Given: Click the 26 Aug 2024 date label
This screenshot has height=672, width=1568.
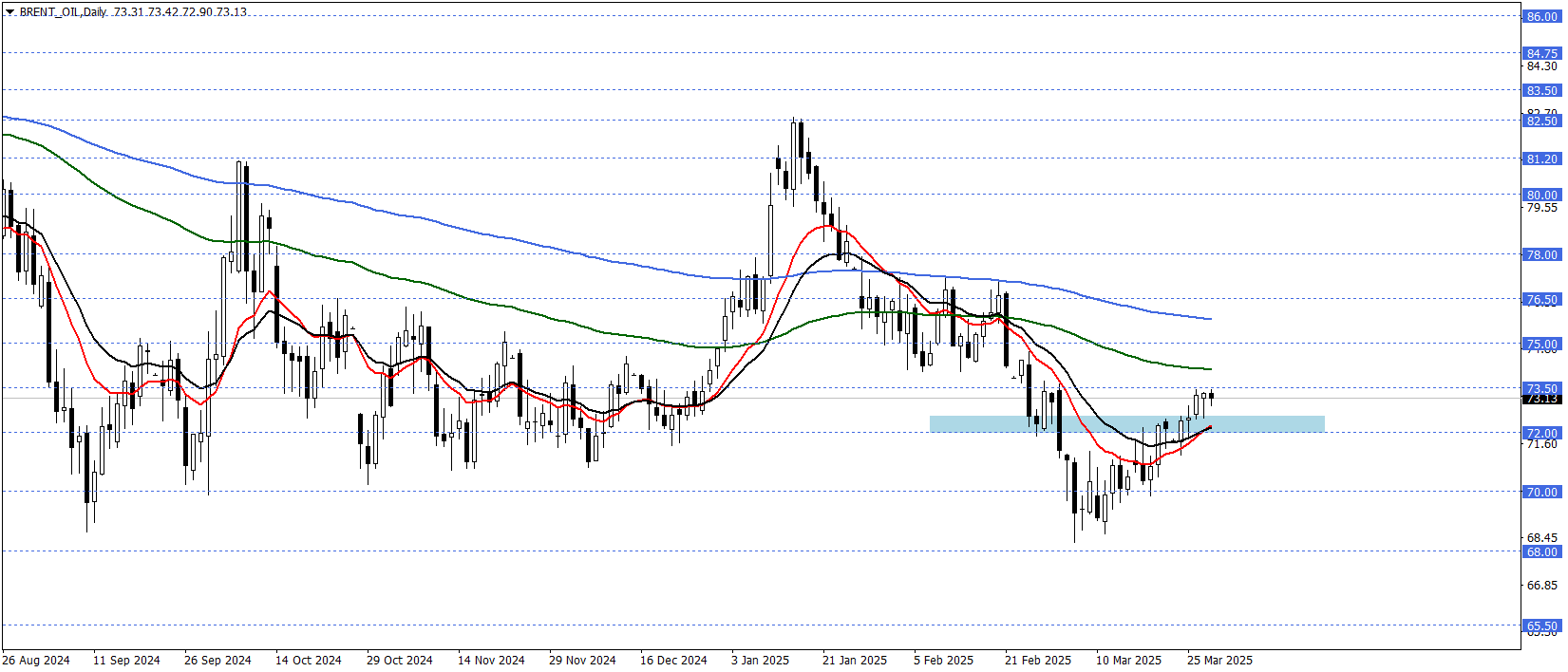Looking at the screenshot, I should pyautogui.click(x=36, y=661).
